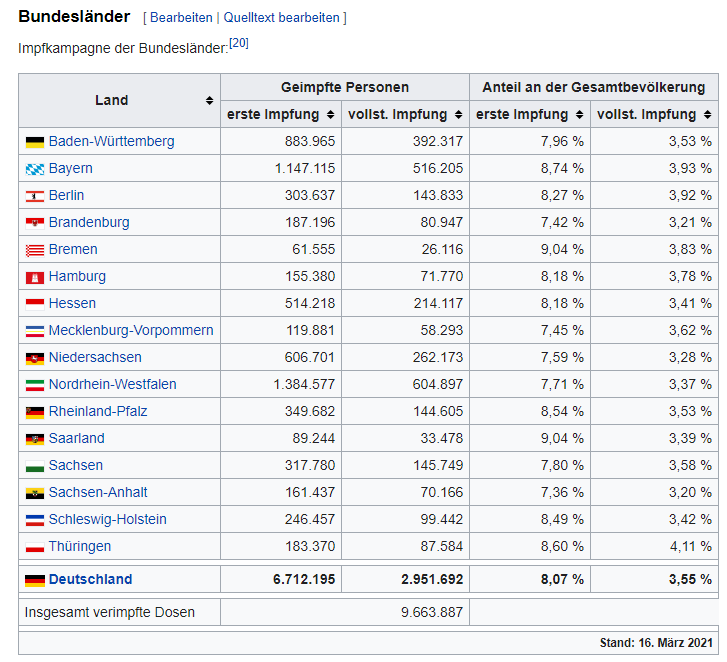Click the Baden-Württemberg flag icon
727x662 pixels.
coord(35,142)
